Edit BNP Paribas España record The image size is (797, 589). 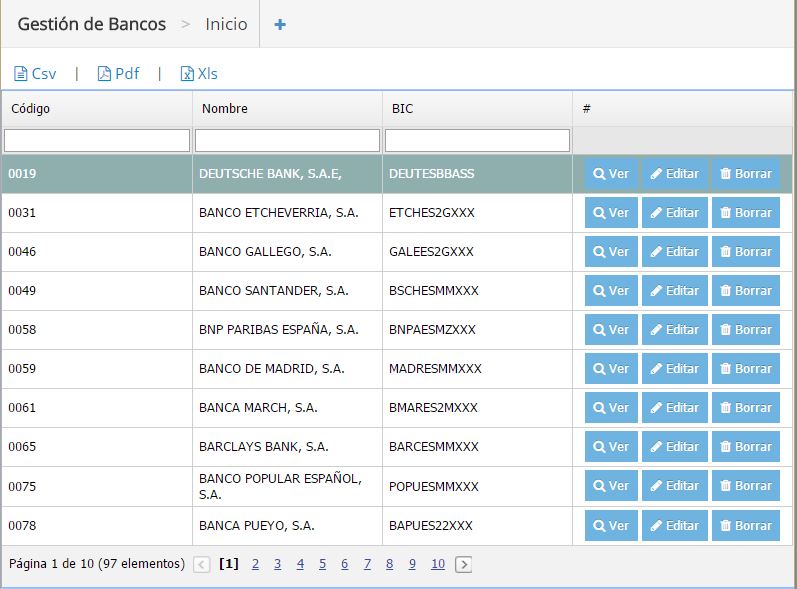[x=675, y=329]
